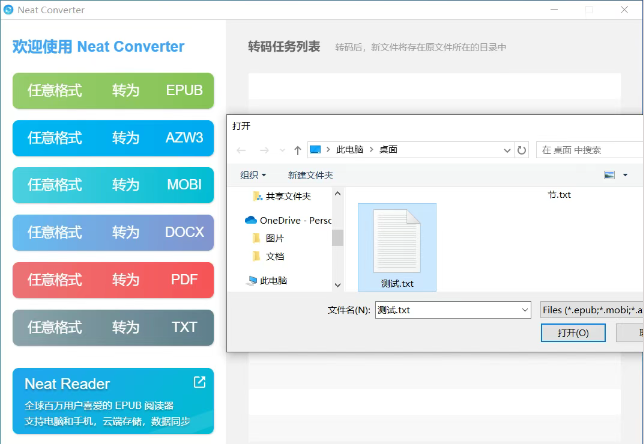This screenshot has width=644, height=444.
Task: Open view options dropdown arrow
Action: [x=625, y=175]
